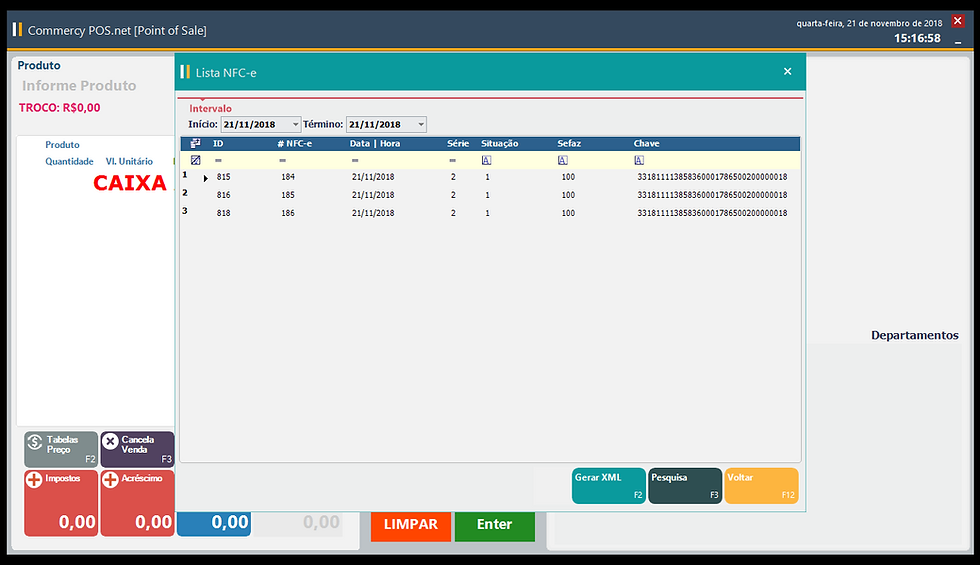980x565 pixels.
Task: Click Sefaz filter text-condition icon
Action: coord(562,160)
